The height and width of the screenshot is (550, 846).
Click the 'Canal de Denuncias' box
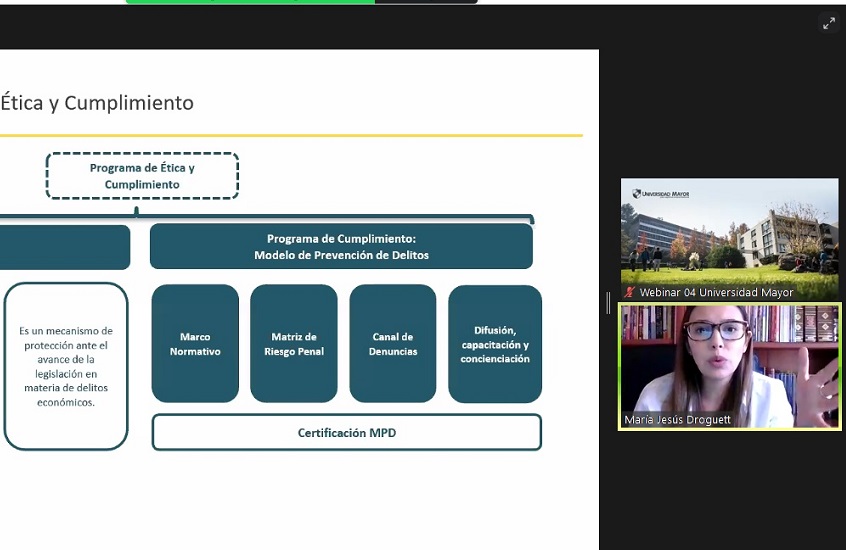(x=393, y=343)
